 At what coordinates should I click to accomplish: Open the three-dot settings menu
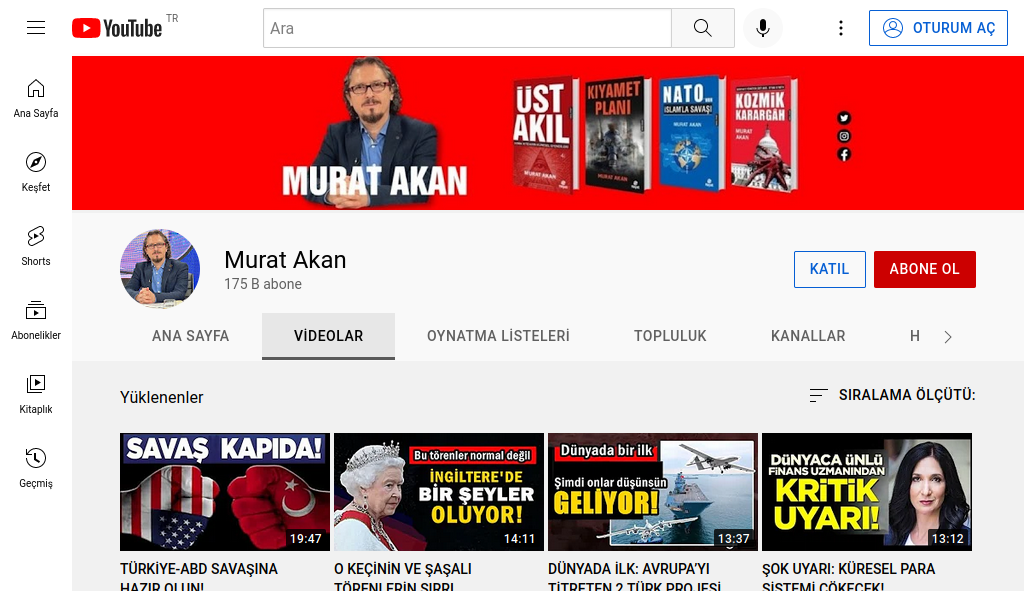(x=841, y=28)
